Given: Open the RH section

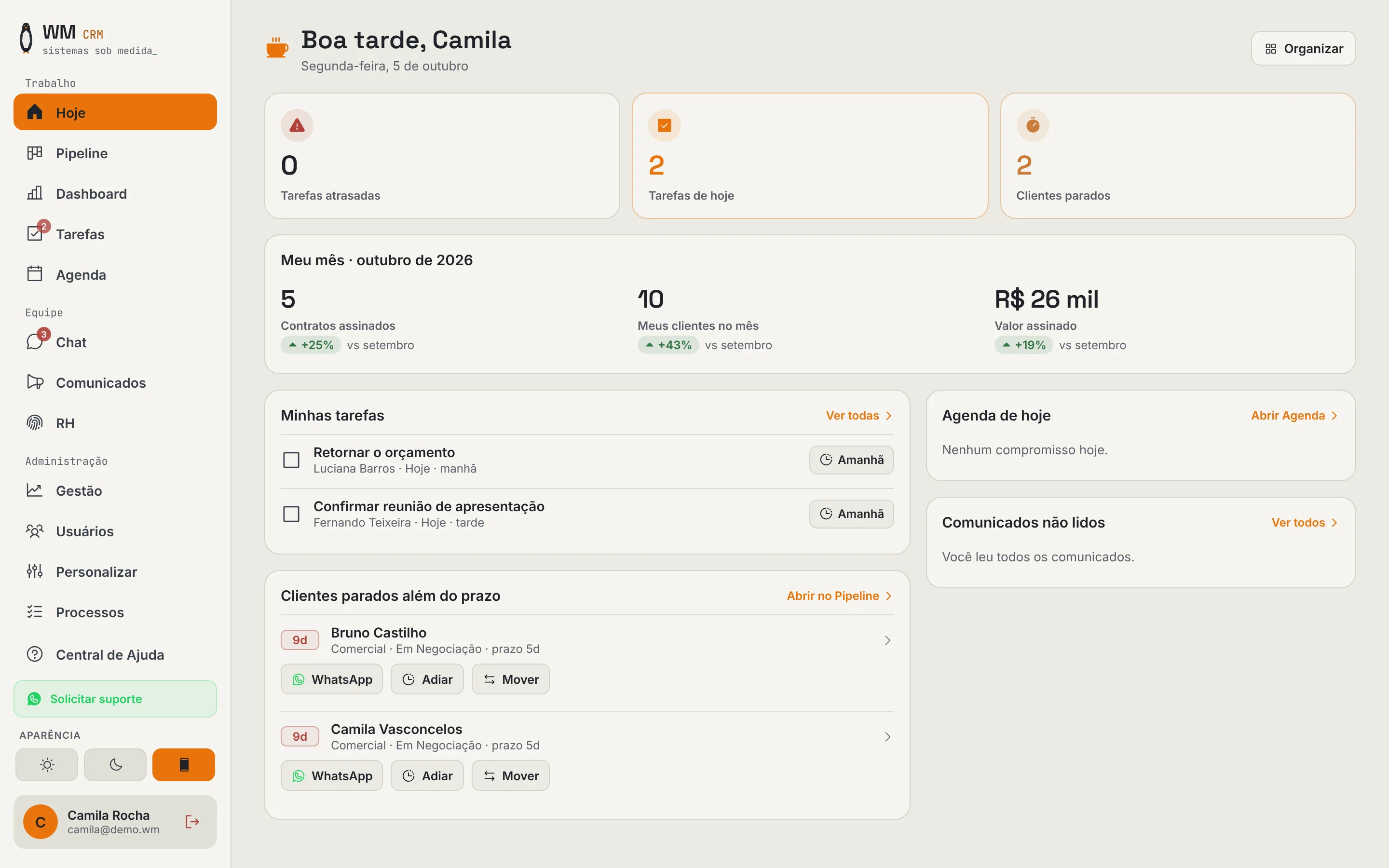Looking at the screenshot, I should point(115,423).
